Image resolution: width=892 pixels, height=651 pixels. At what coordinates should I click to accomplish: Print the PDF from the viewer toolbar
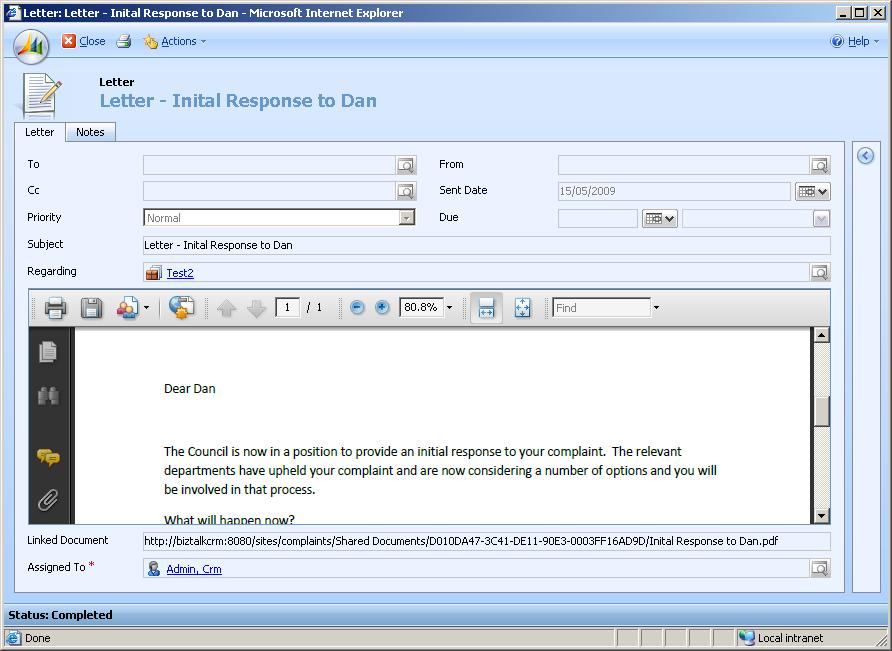[x=55, y=308]
